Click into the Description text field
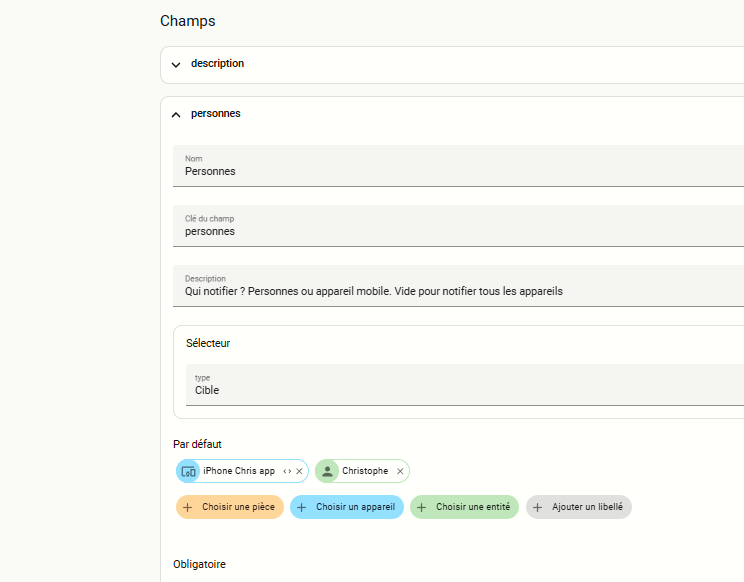Image resolution: width=744 pixels, height=582 pixels. (460, 291)
